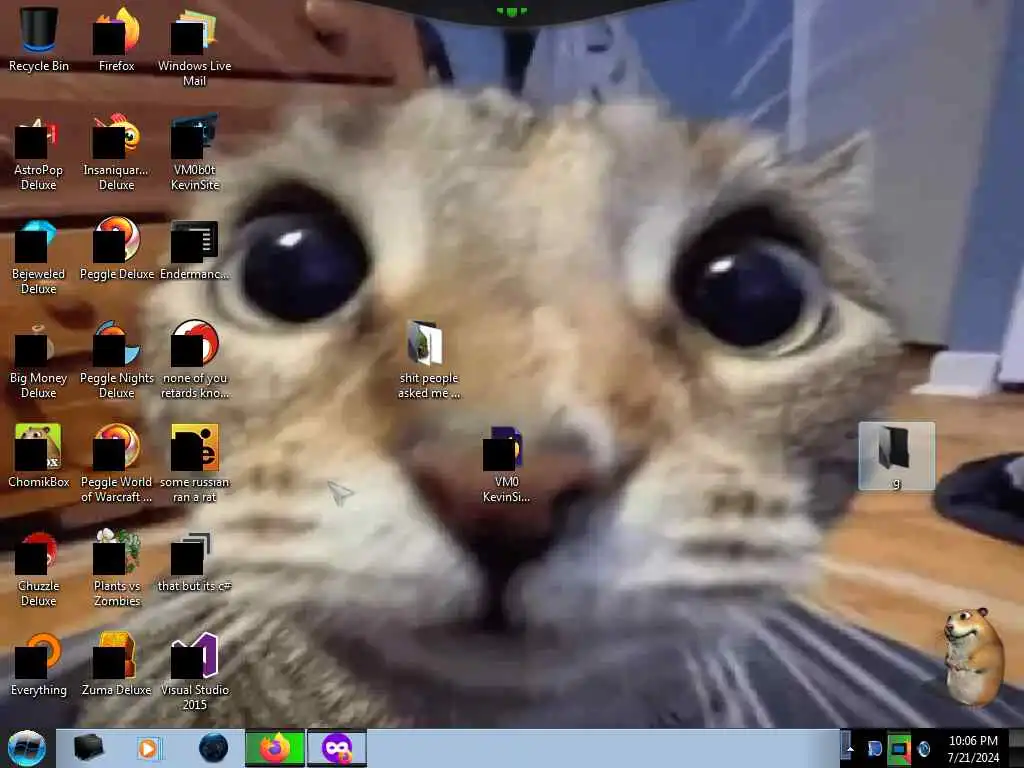Open the black box icon in taskbar
Viewport: 1024px width, 768px height.
pyautogui.click(x=88, y=748)
